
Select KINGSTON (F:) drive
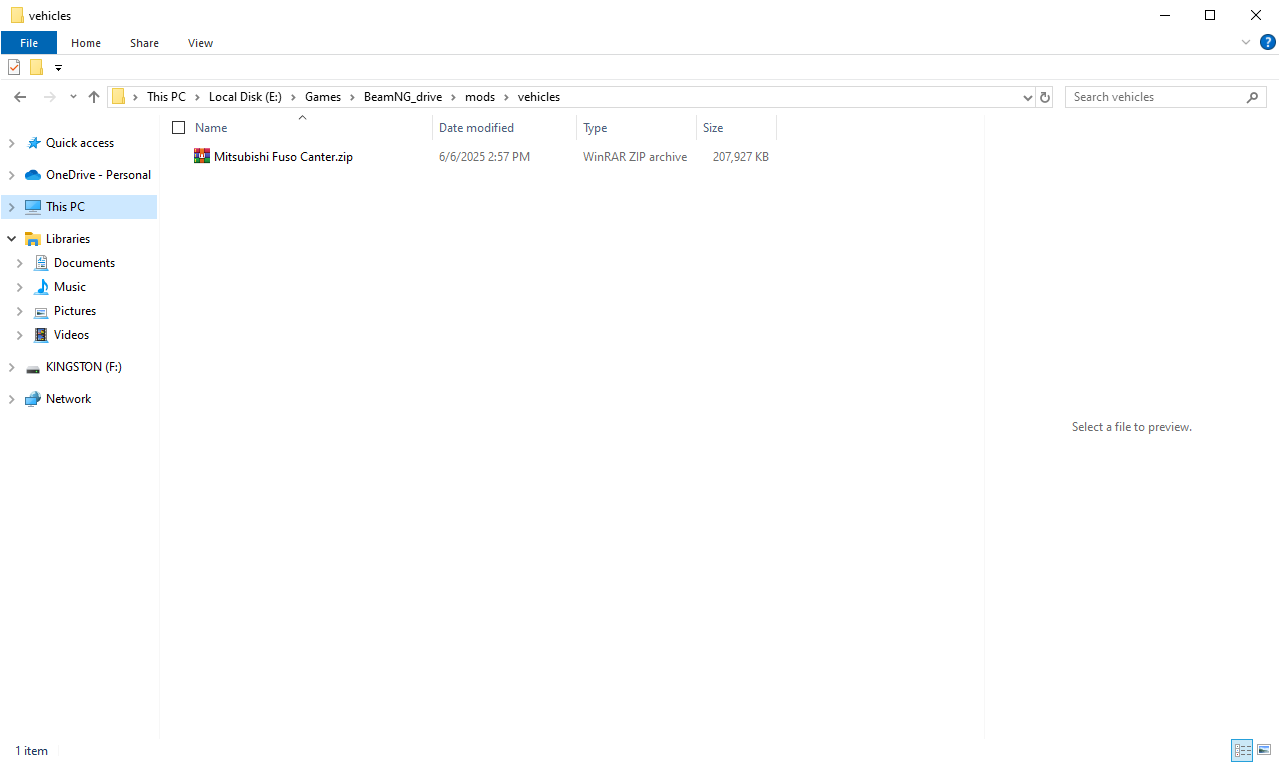tap(84, 367)
